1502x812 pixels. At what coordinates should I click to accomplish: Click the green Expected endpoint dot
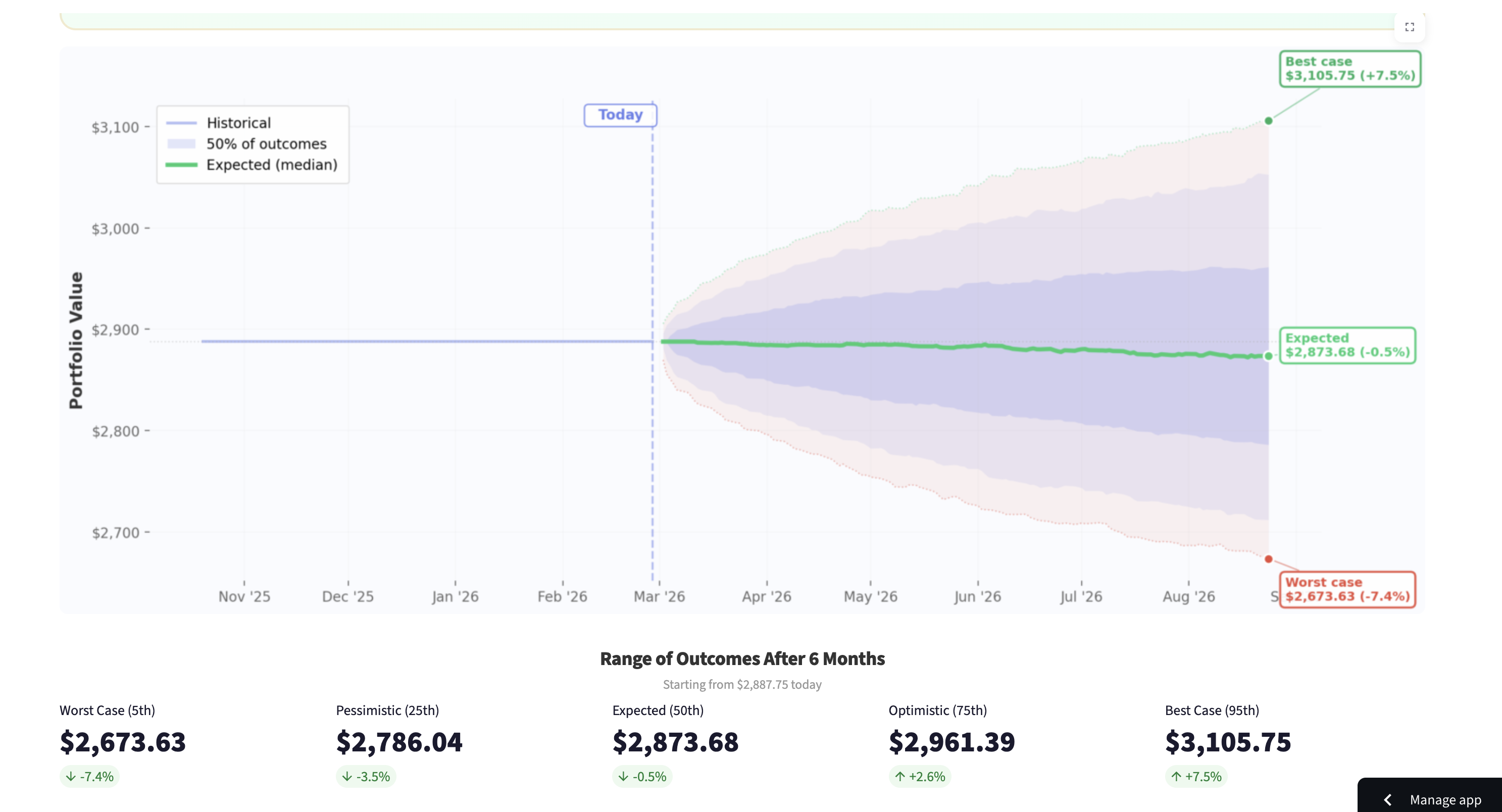pos(1268,356)
